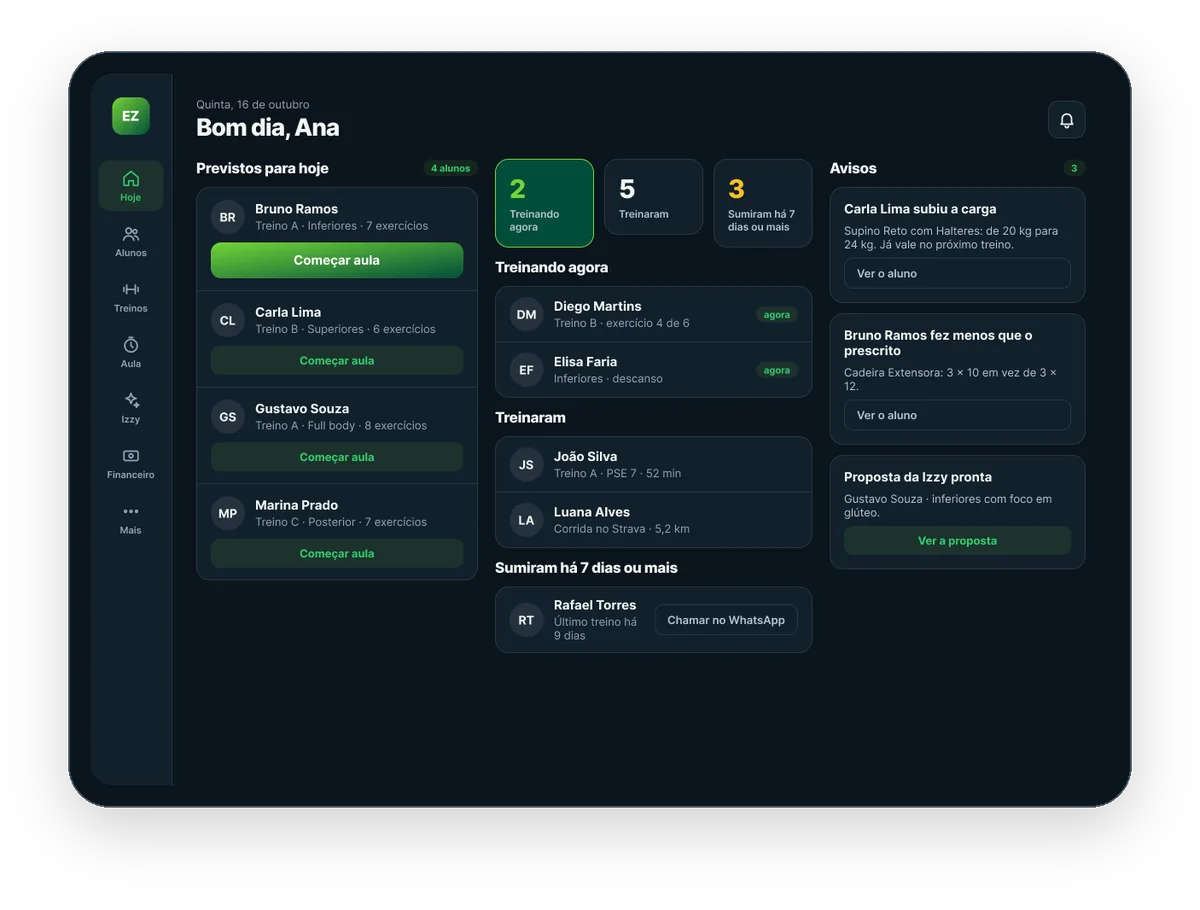Open the Aula timer section
Image resolution: width=1200 pixels, height=910 pixels.
(130, 352)
